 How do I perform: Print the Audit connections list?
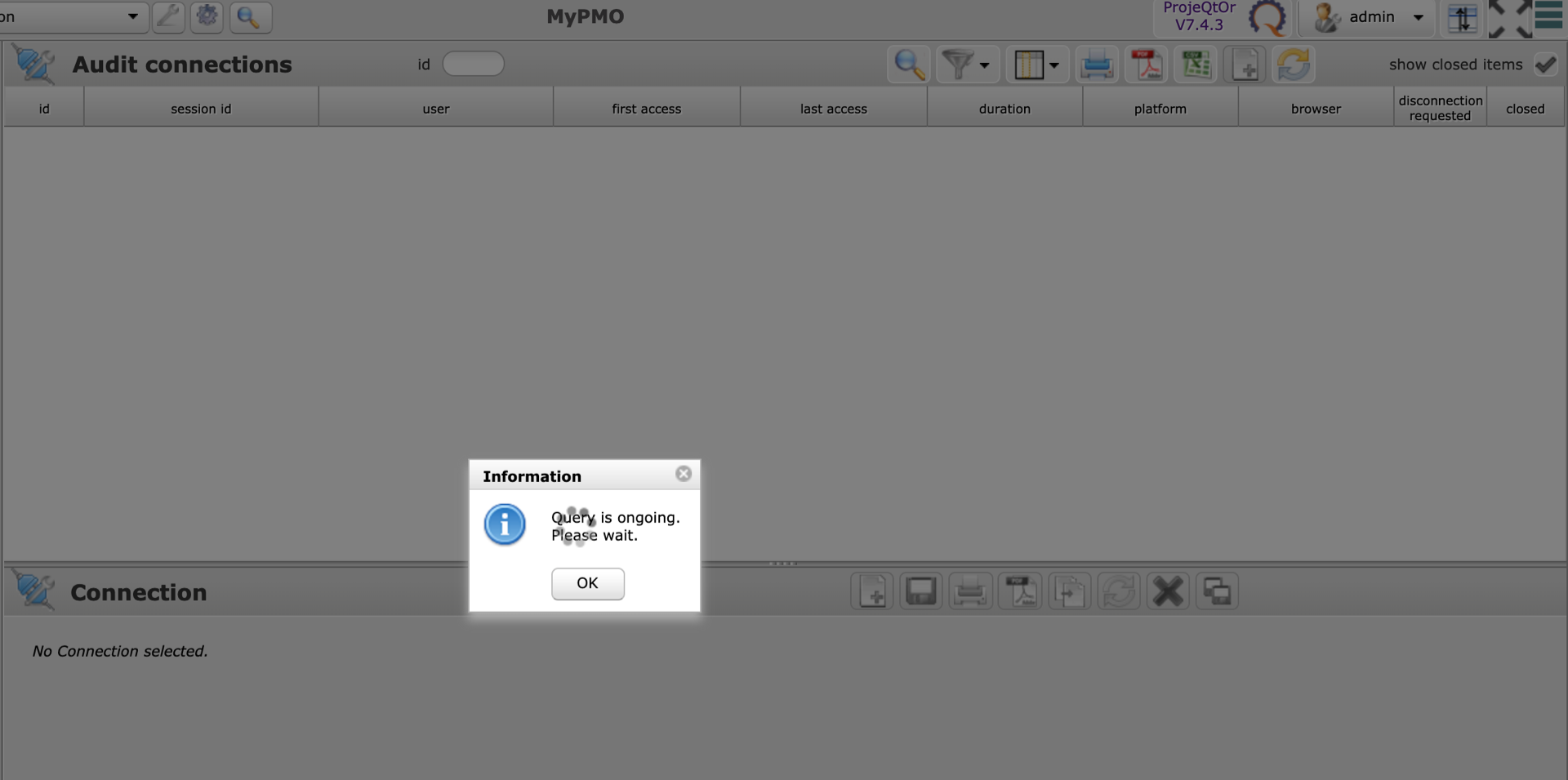(1097, 65)
